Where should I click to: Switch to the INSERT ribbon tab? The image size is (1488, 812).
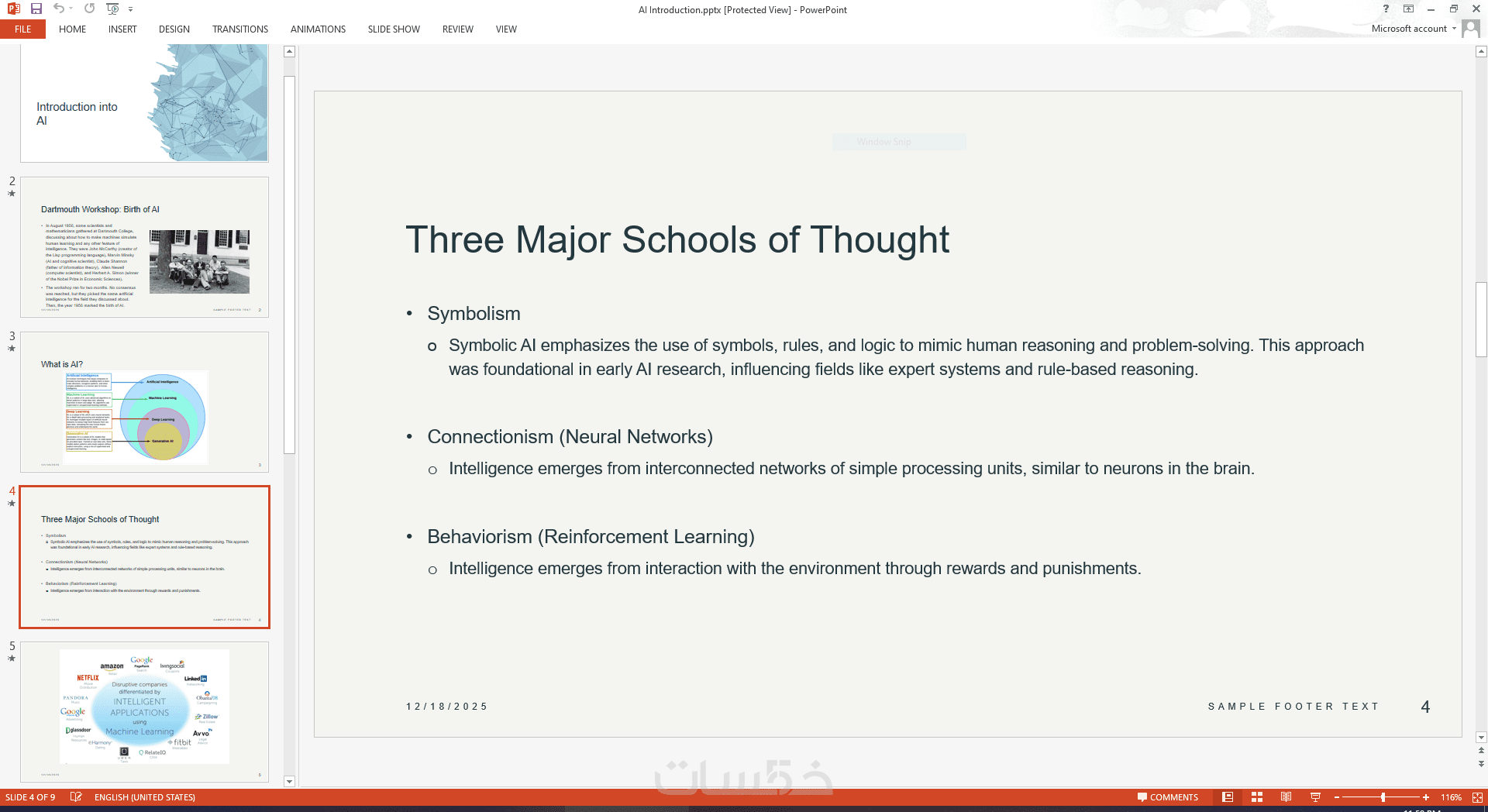click(x=122, y=29)
